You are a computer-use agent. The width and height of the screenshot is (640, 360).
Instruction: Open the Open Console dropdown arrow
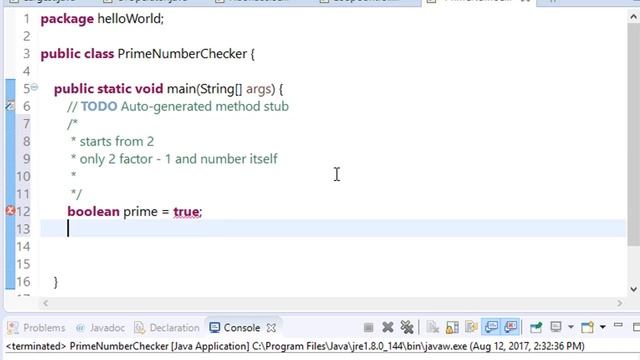[x=602, y=327]
